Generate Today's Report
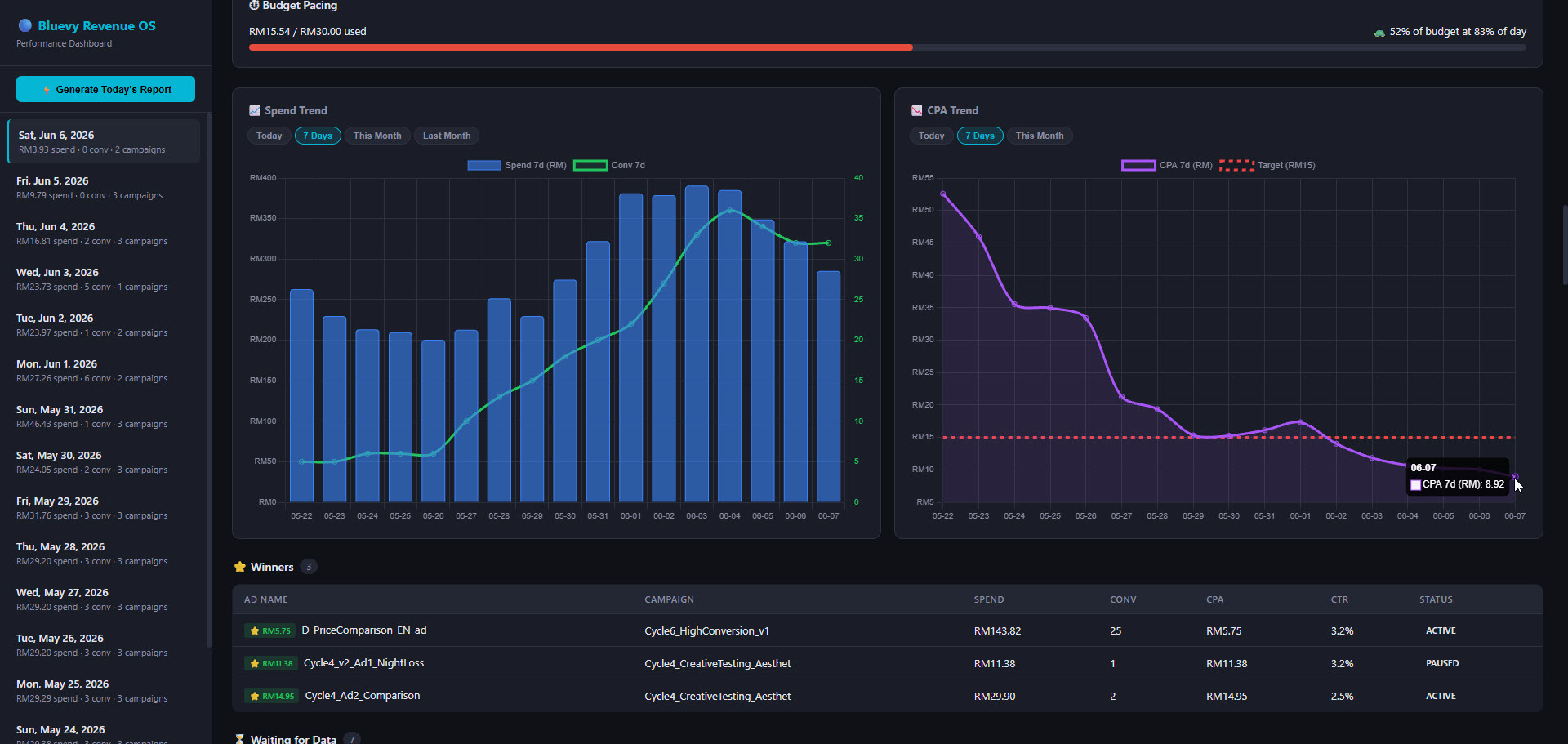This screenshot has width=1568, height=744. tap(105, 89)
